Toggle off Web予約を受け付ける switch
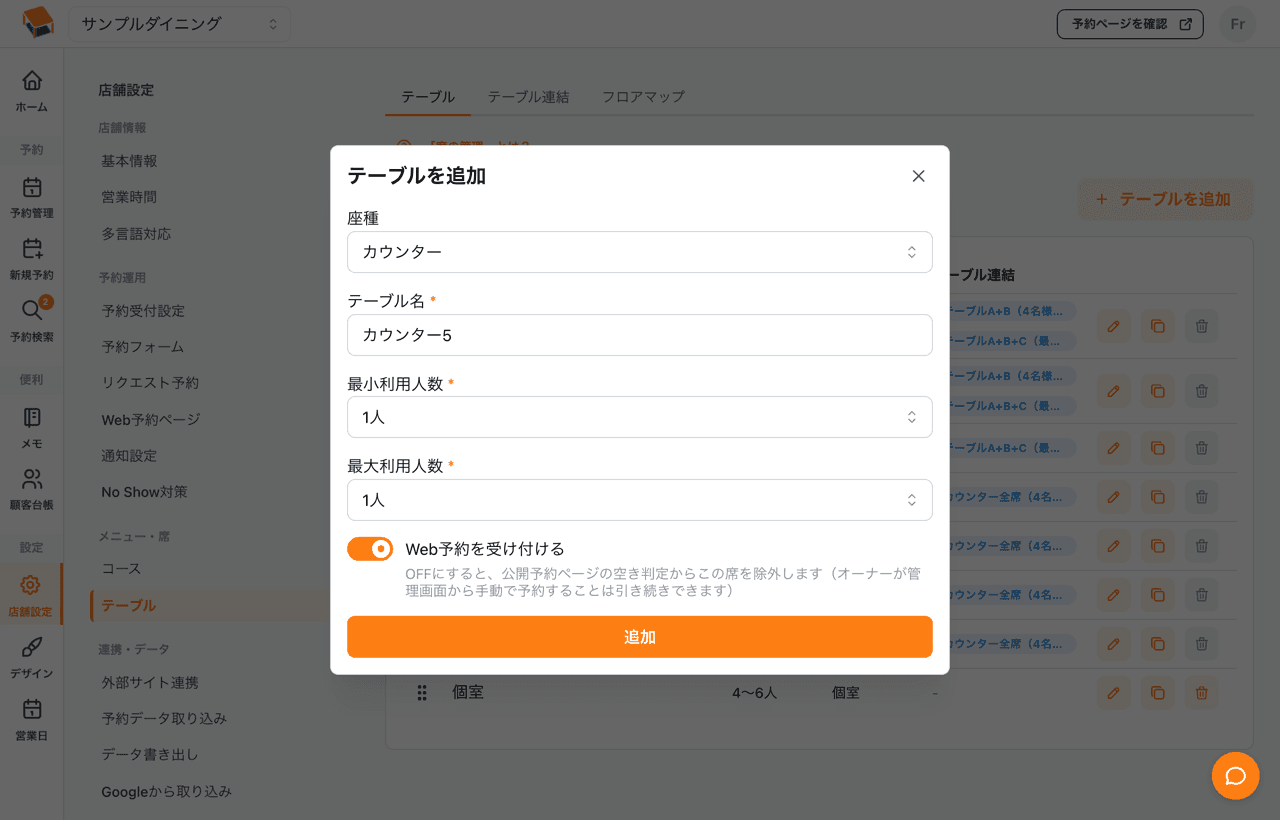Image resolution: width=1280 pixels, height=820 pixels. pyautogui.click(x=370, y=549)
